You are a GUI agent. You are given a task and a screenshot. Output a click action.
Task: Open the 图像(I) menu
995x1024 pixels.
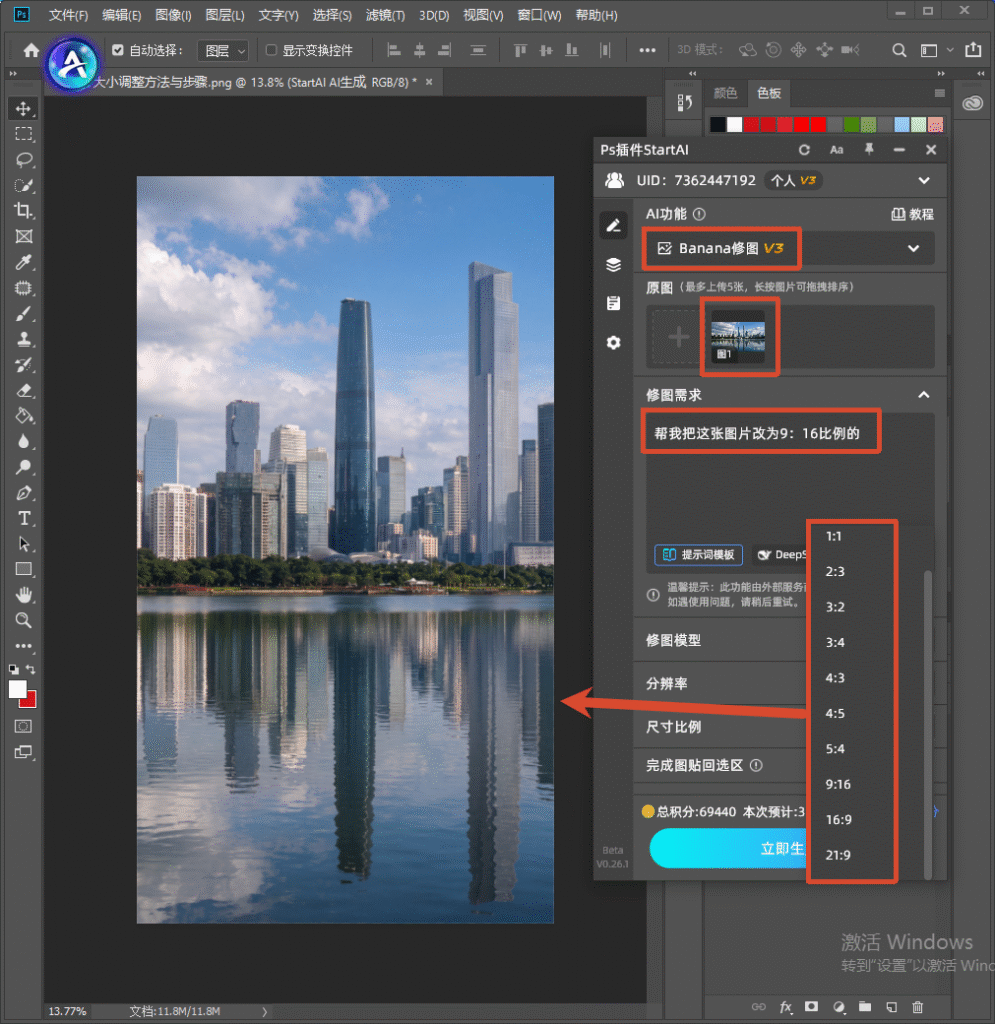(173, 15)
